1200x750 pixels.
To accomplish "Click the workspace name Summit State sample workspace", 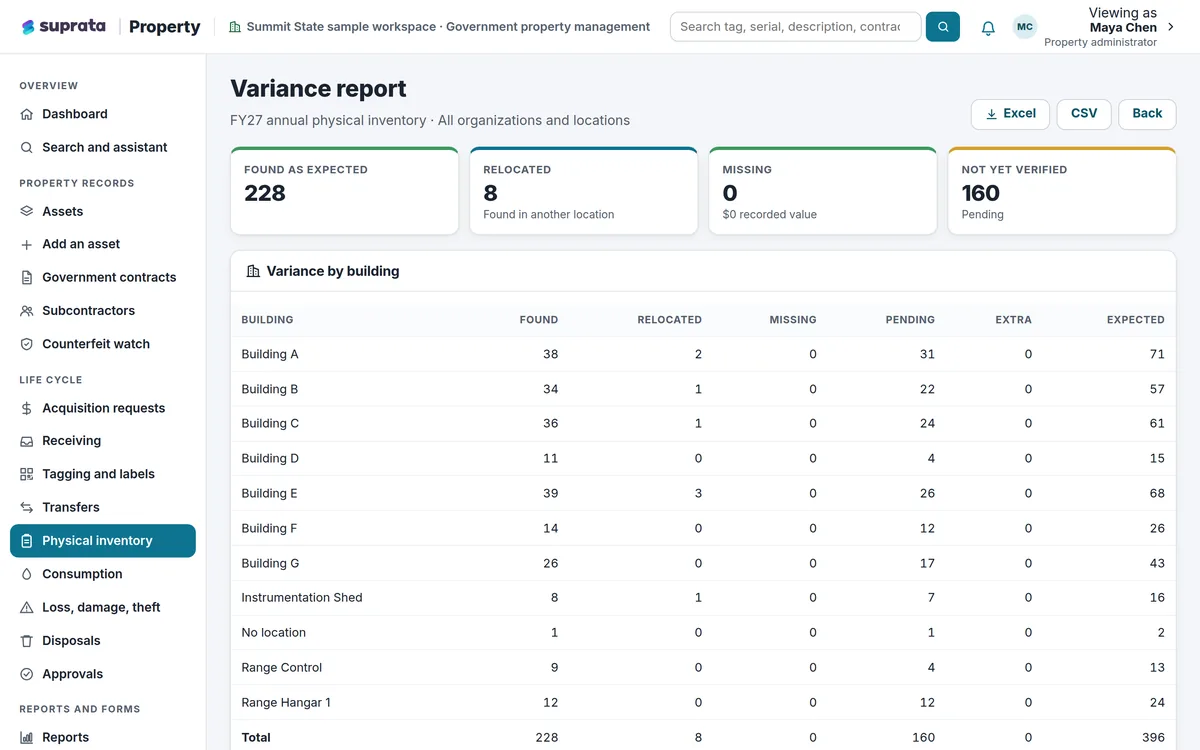I will (x=341, y=27).
